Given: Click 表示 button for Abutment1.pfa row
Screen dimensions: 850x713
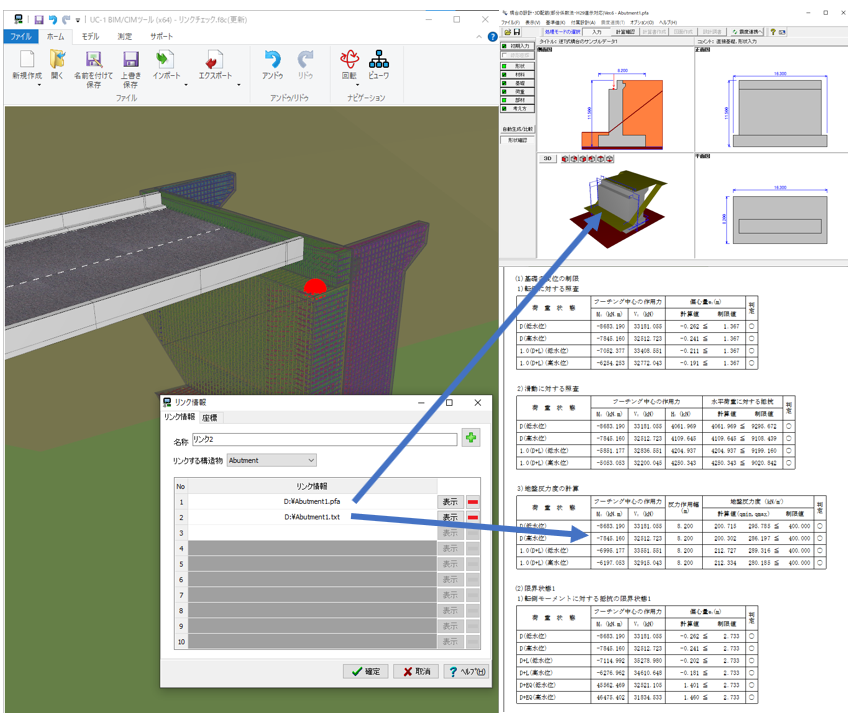Looking at the screenshot, I should tap(449, 501).
